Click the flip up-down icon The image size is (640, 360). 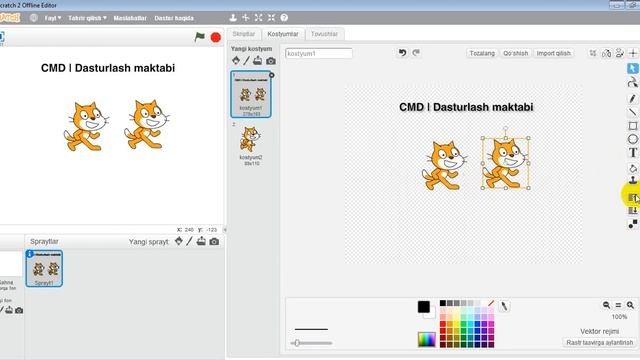click(620, 53)
